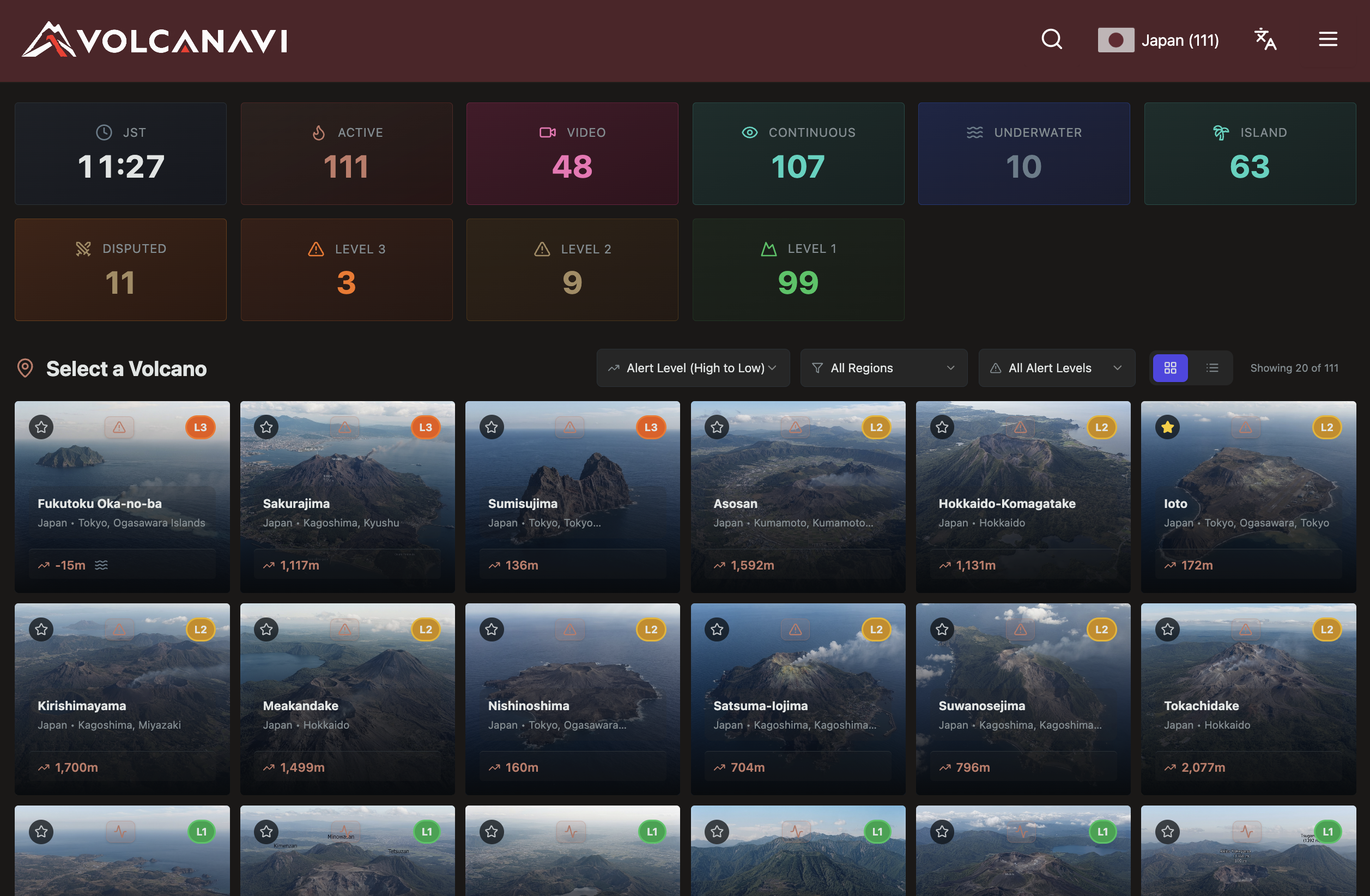Switch to grid view

1170,368
